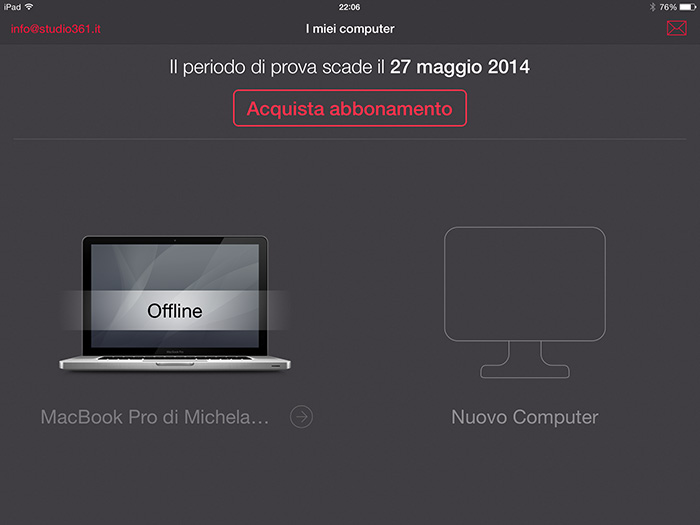This screenshot has width=700, height=525.
Task: Open the red envelope mail icon
Action: click(x=676, y=29)
